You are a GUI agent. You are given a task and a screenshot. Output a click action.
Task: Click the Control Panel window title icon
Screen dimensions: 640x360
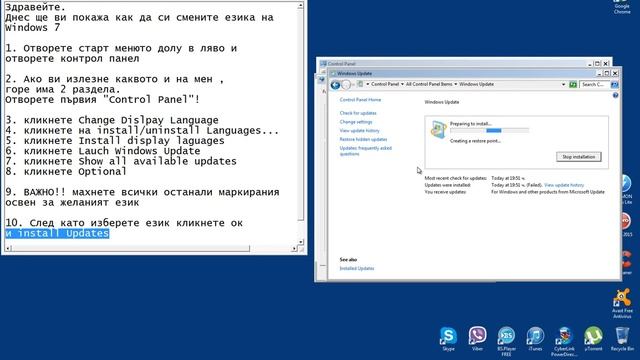pos(324,64)
